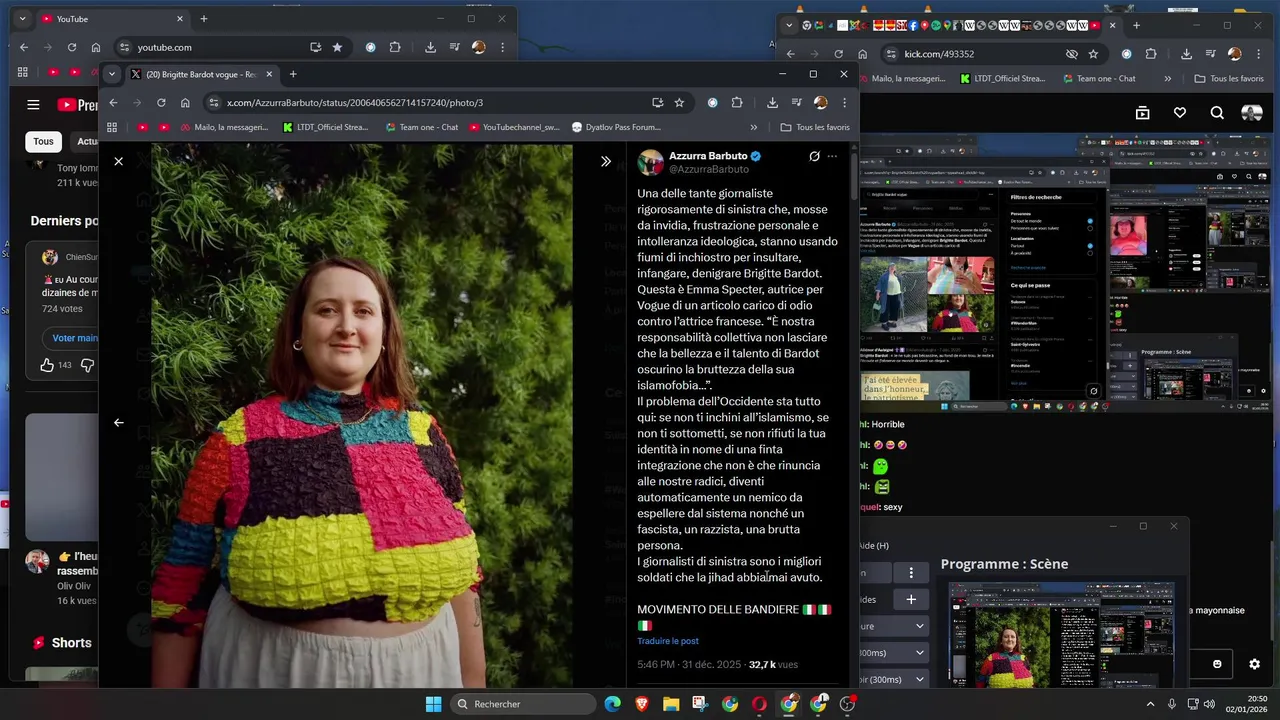
Task: Expand hidden bookmarks in x.com window
Action: [754, 127]
